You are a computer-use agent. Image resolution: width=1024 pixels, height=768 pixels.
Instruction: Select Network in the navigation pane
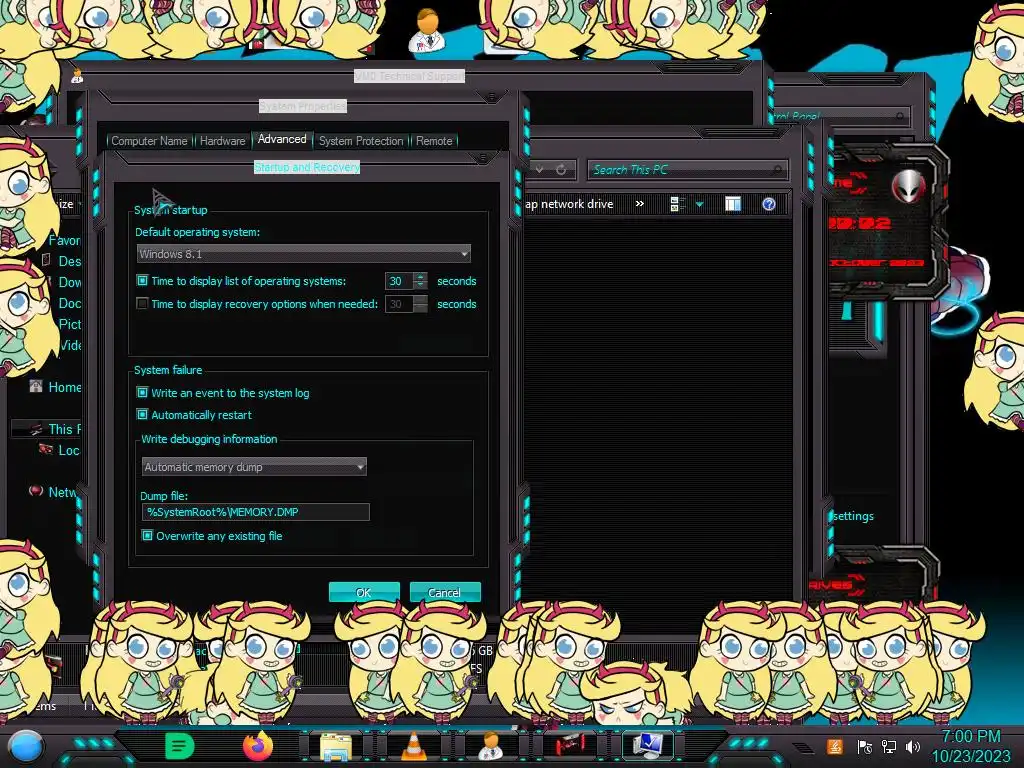62,492
